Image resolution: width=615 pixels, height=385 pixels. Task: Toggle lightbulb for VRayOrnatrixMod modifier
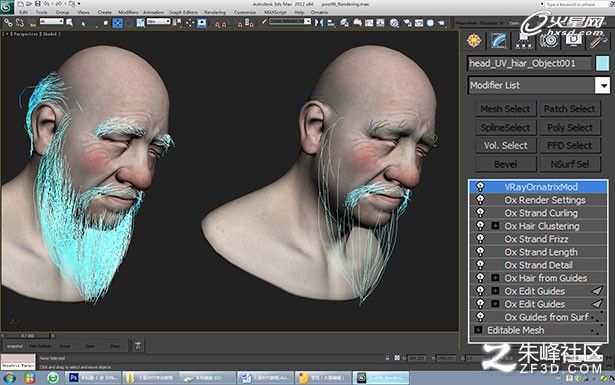tap(480, 187)
